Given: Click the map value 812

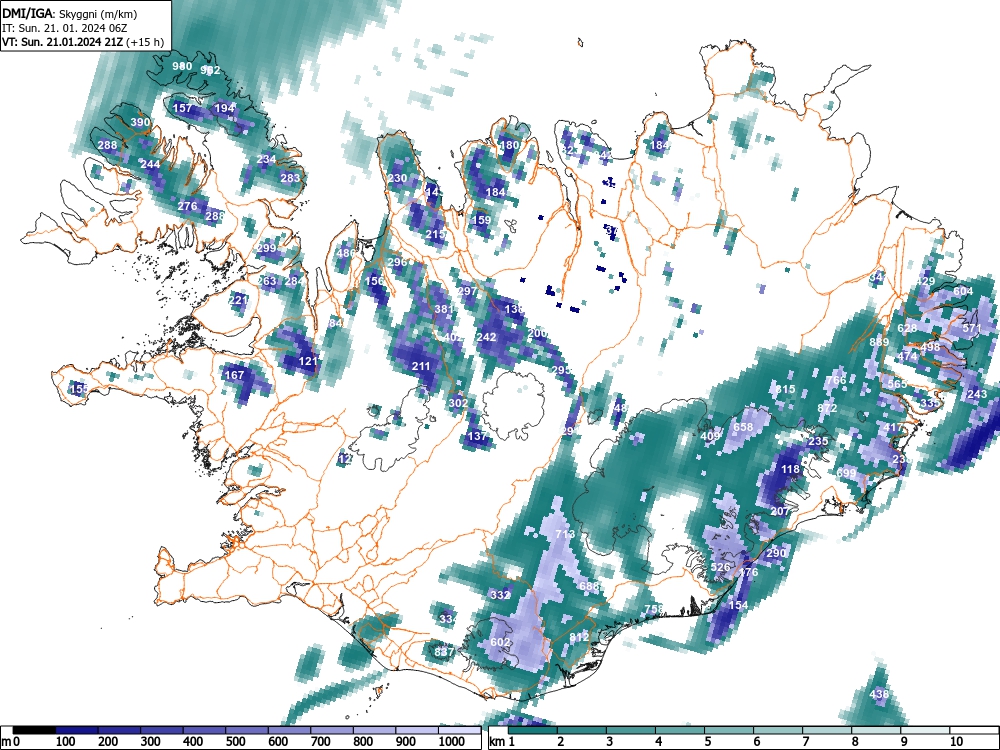Looking at the screenshot, I should (579, 636).
